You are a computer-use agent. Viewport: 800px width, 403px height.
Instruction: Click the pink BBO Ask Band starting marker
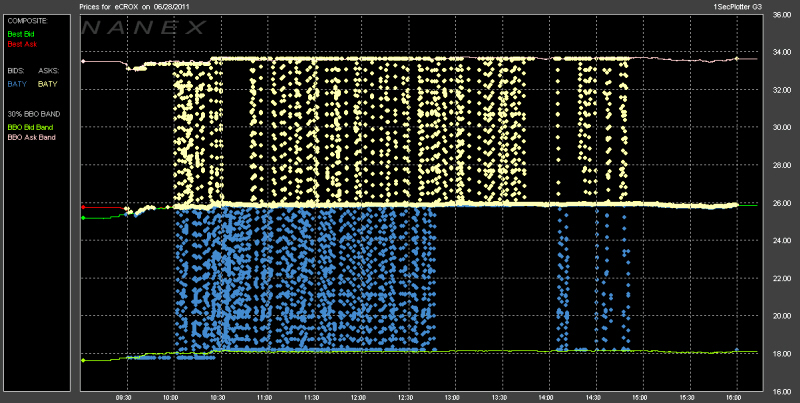[83, 61]
